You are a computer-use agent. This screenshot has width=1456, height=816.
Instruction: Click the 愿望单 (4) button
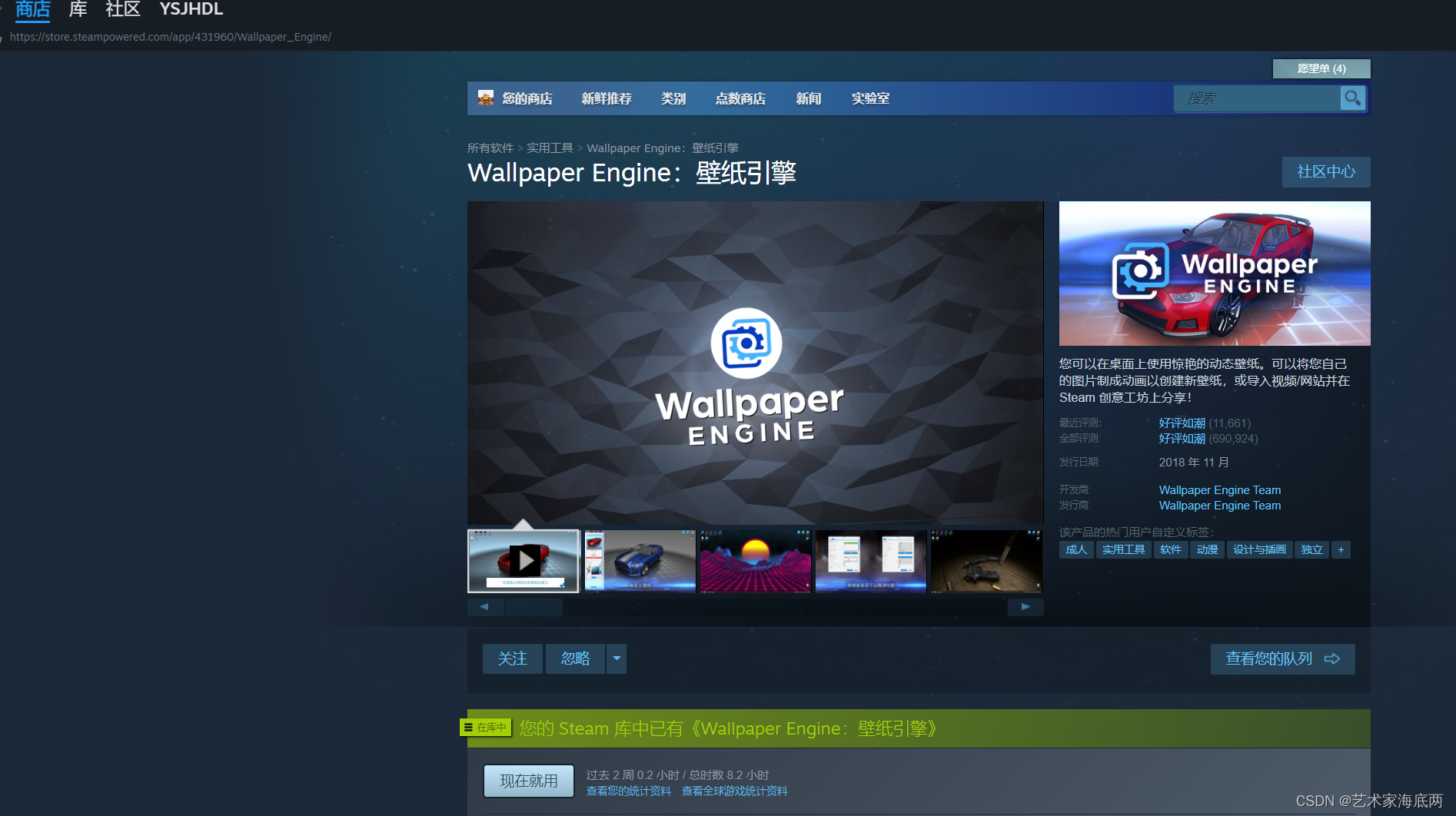point(1321,68)
